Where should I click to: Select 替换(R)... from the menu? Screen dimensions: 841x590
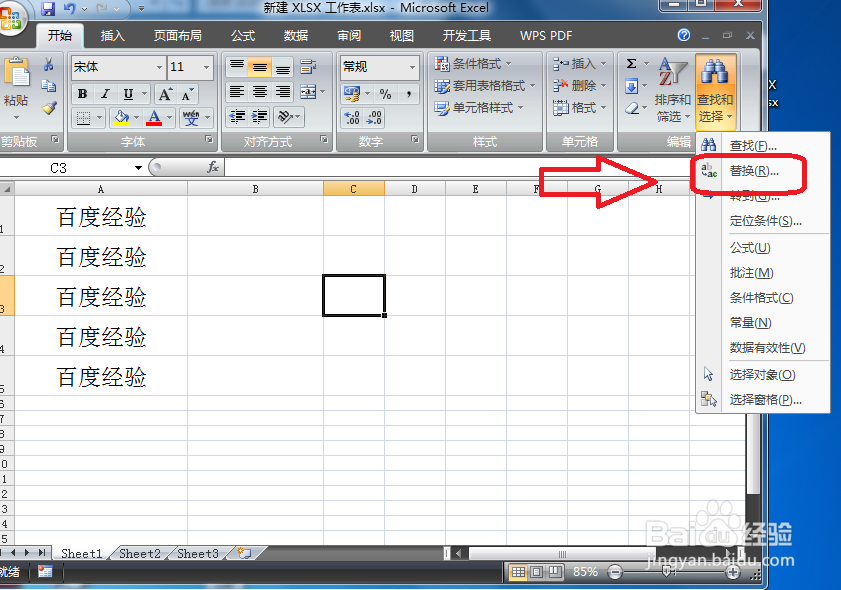click(763, 171)
